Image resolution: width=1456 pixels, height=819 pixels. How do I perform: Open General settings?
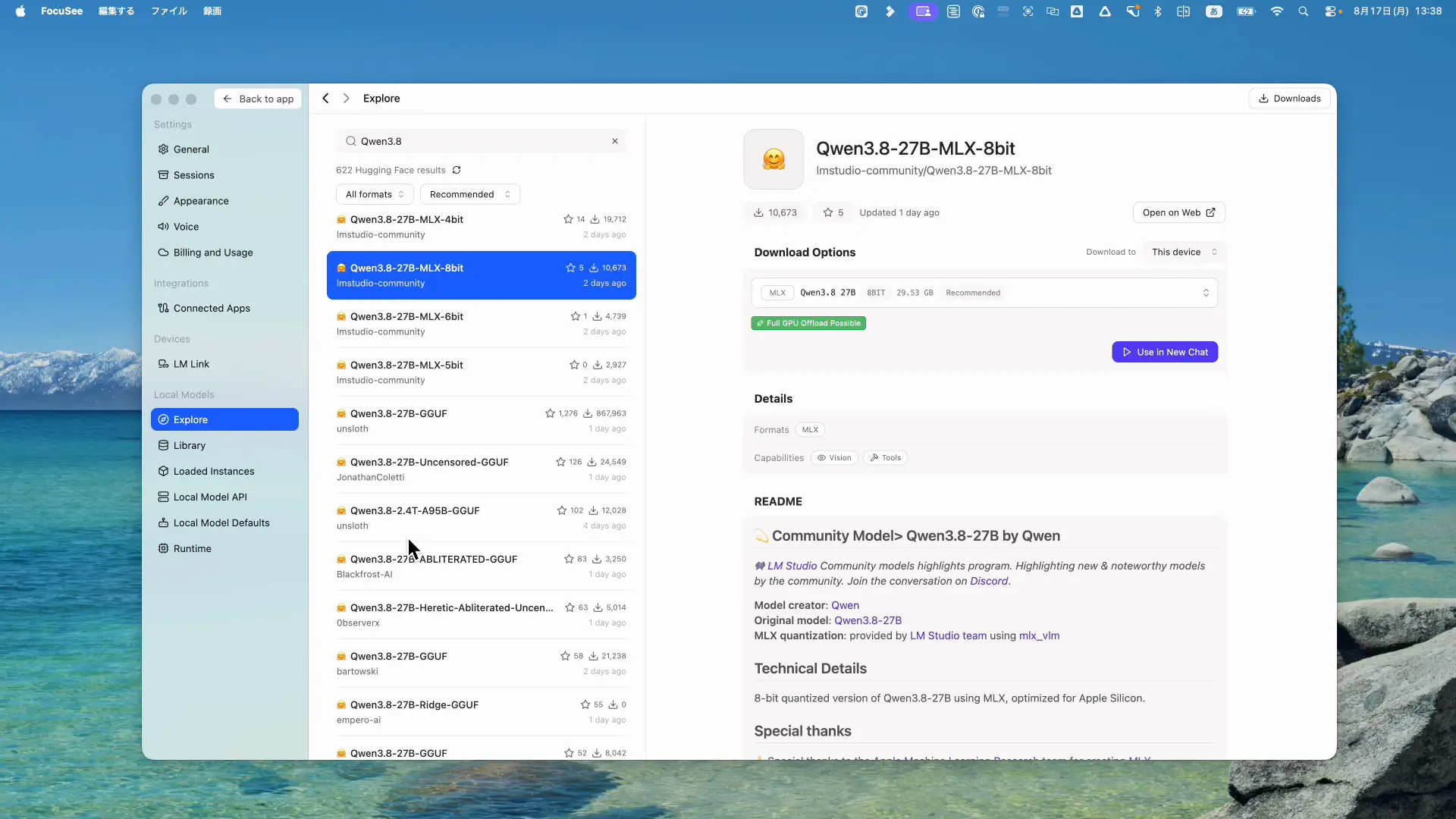click(x=224, y=149)
